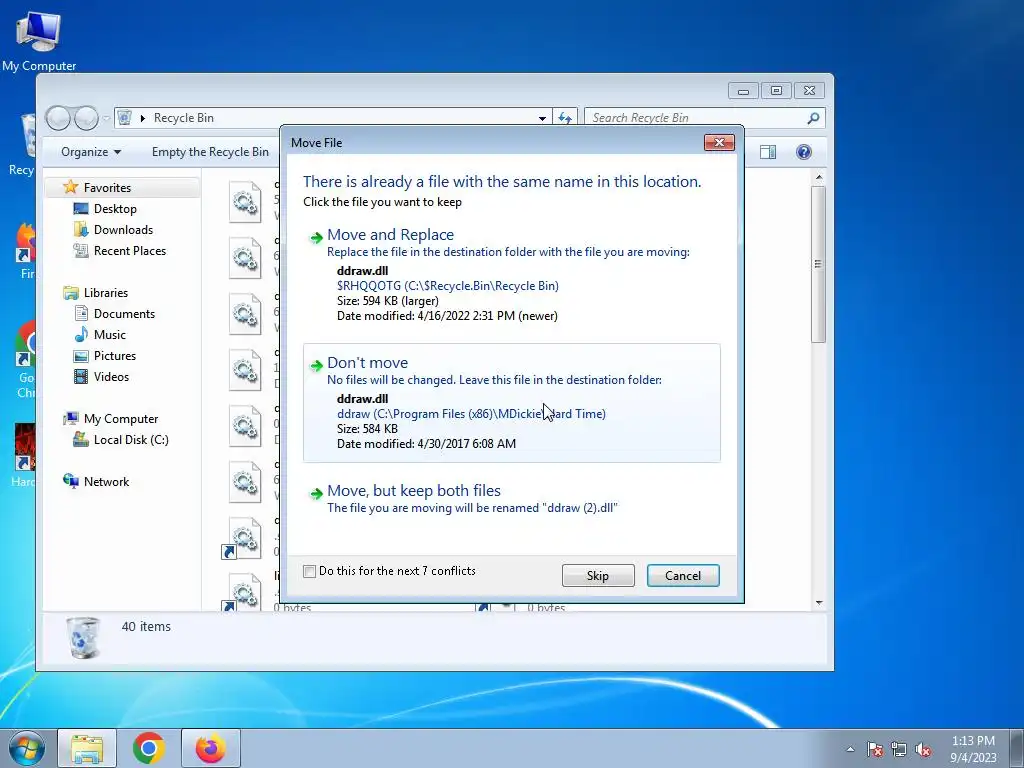
Task: Choose the Move and Replace option
Action: 511,276
